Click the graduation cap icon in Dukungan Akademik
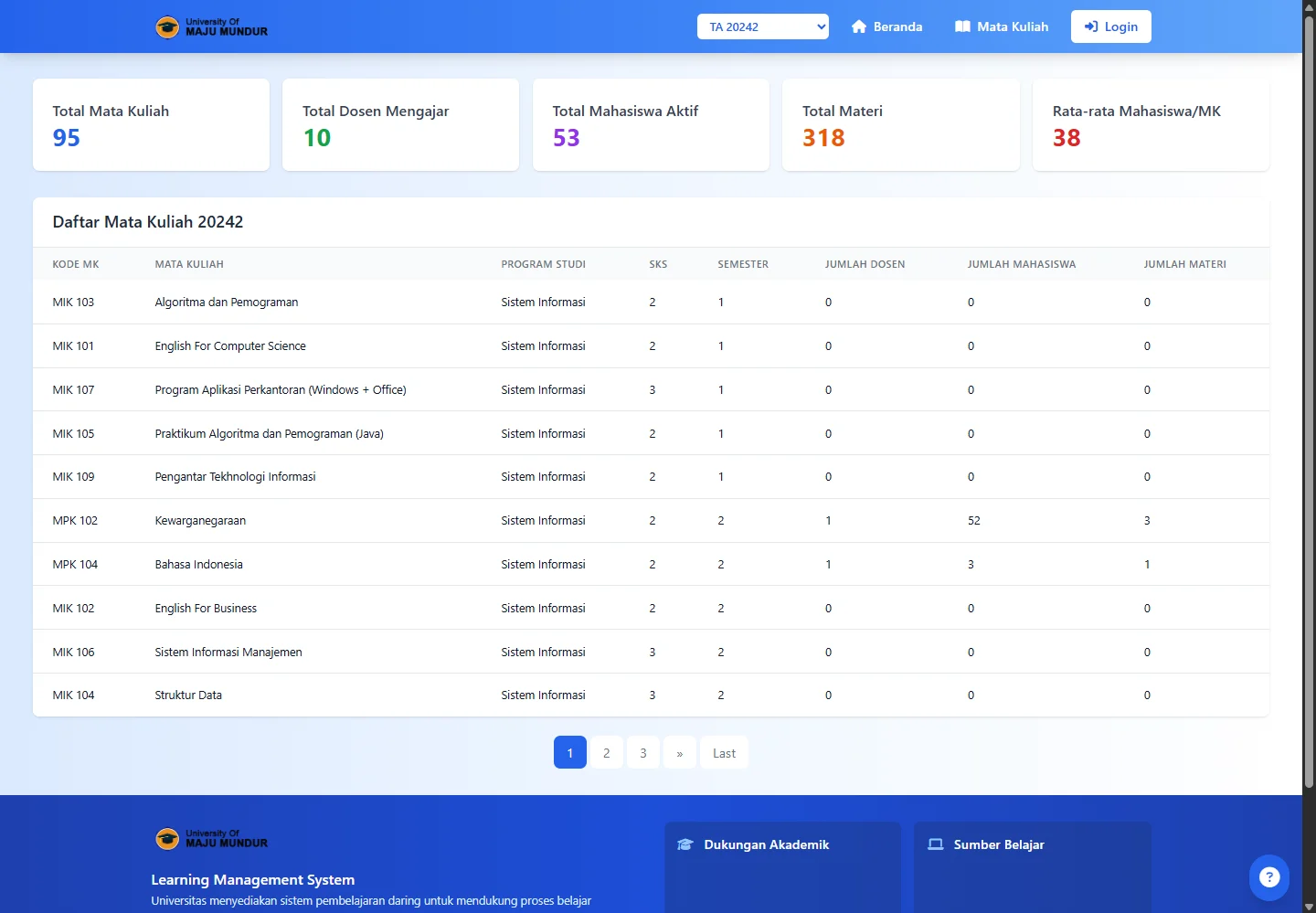Image resolution: width=1316 pixels, height=913 pixels. click(x=685, y=844)
